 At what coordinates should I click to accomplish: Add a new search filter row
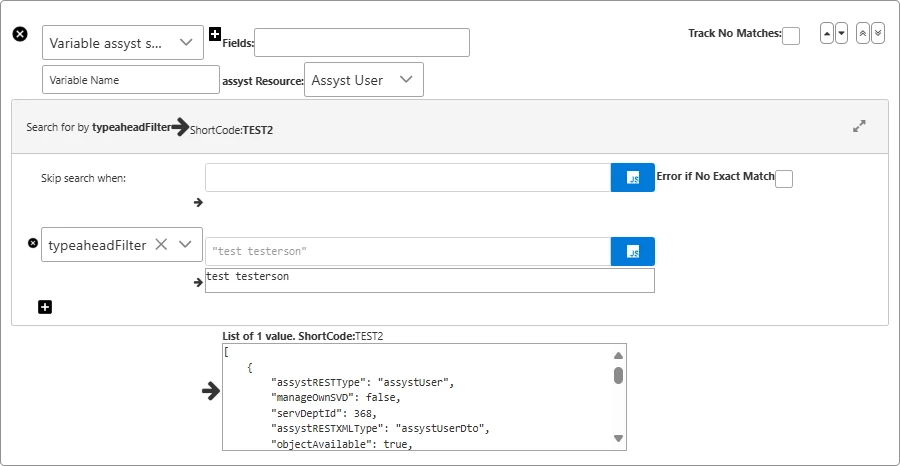[x=45, y=307]
